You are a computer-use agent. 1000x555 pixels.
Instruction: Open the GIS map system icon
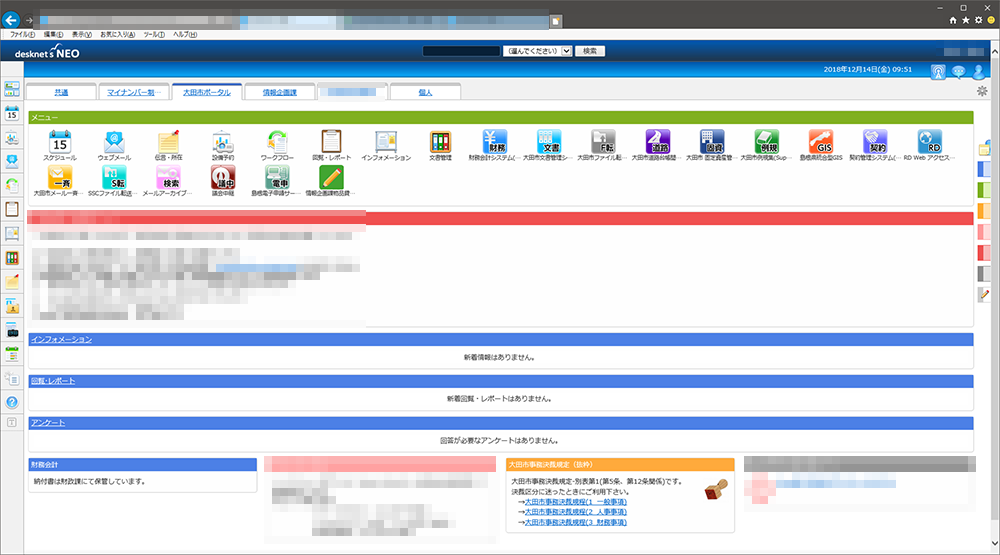pos(819,141)
